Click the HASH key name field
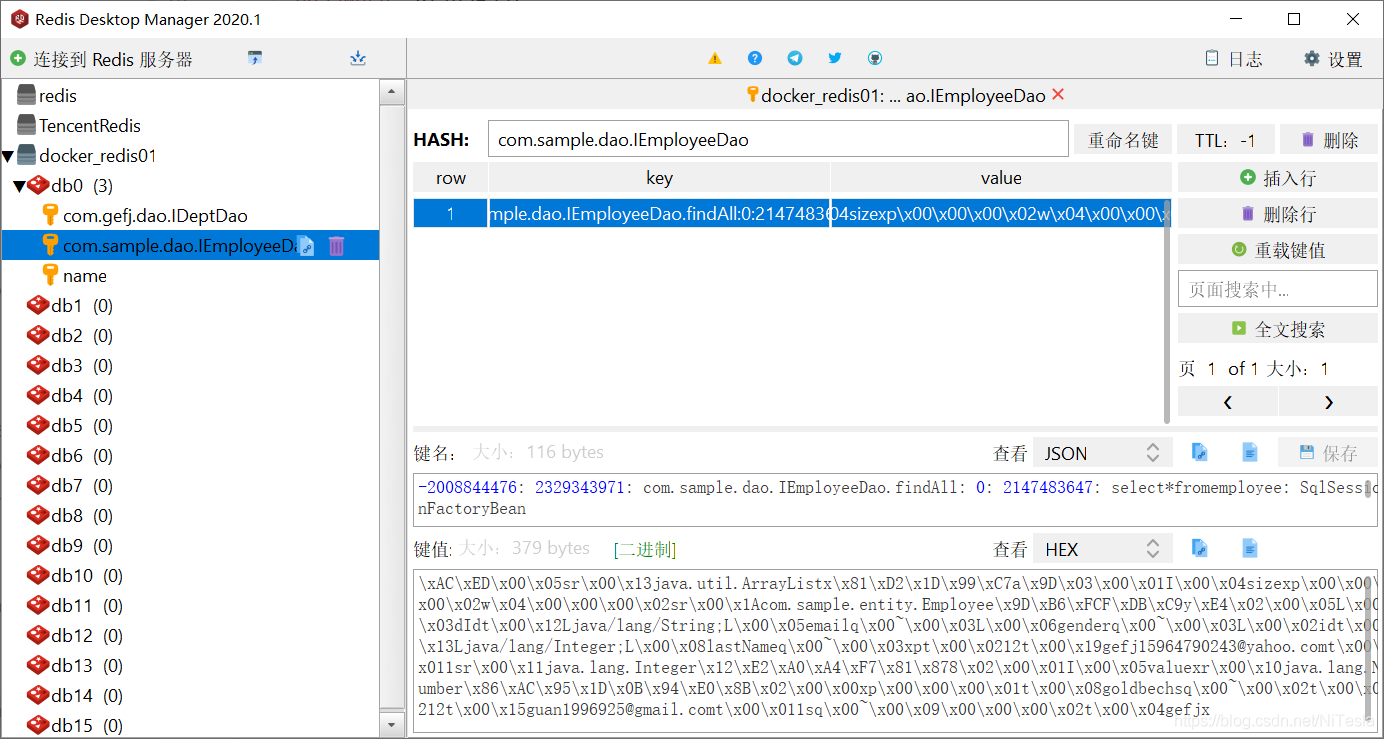1384x739 pixels. 778,140
